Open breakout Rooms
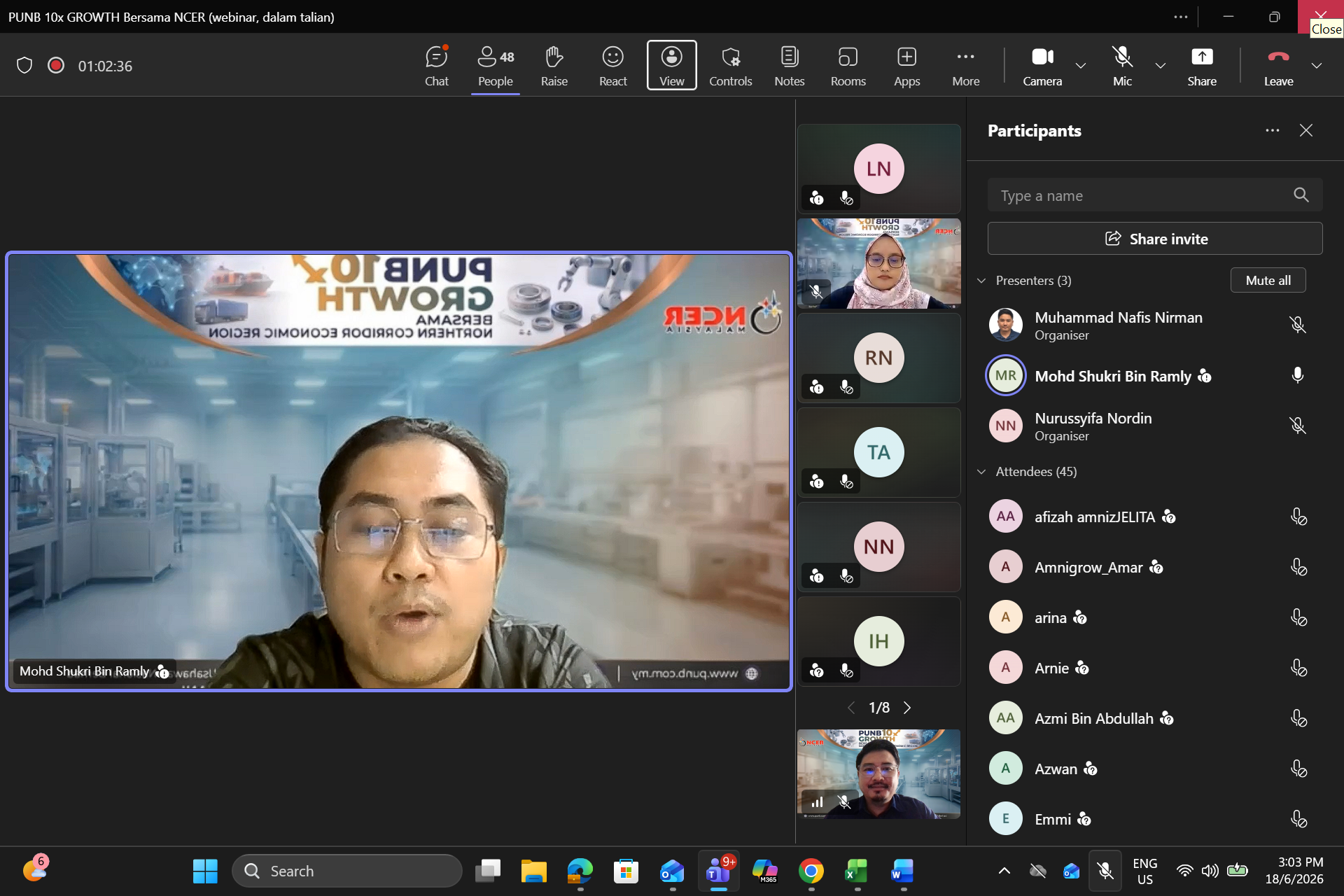 click(848, 66)
